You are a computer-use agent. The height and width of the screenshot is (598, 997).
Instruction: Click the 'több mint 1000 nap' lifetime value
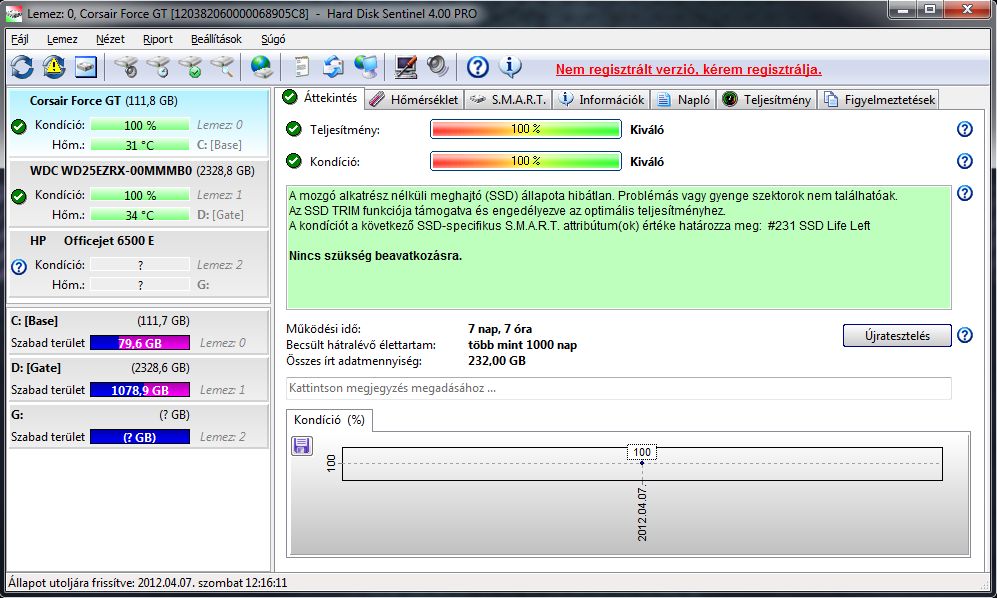pos(523,345)
